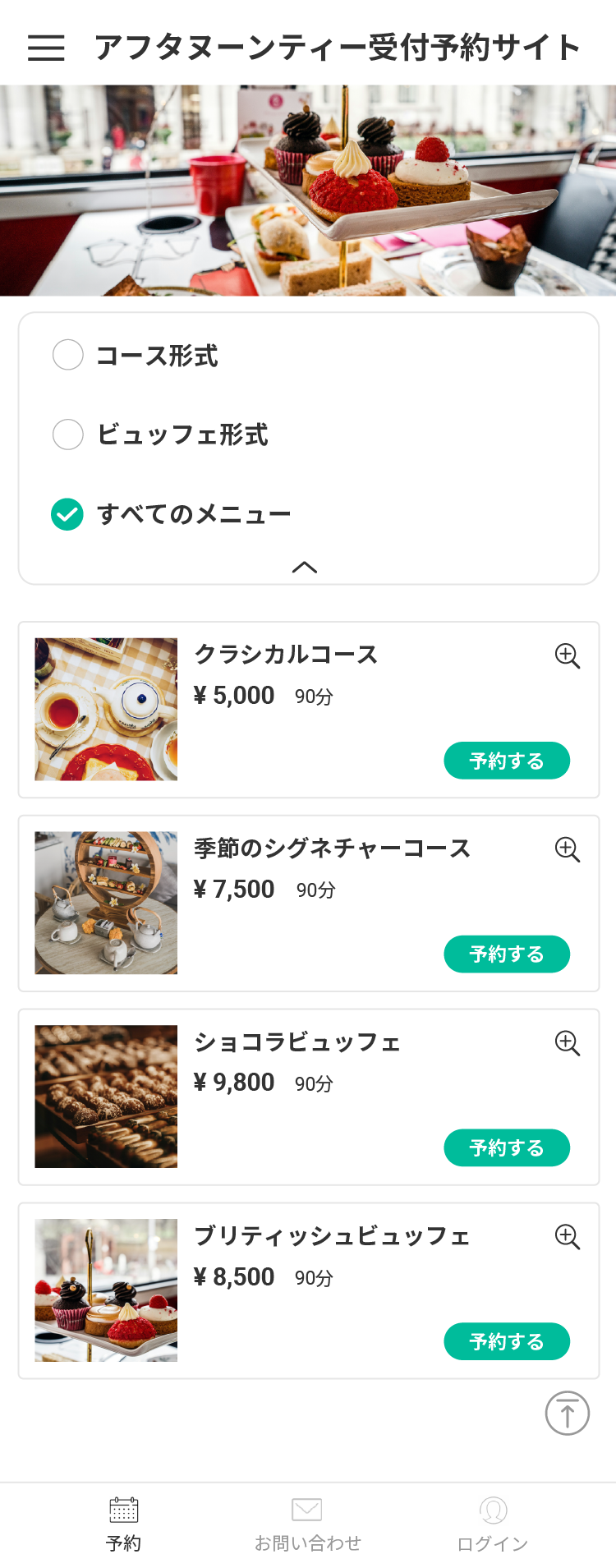
Task: Open magnifier for ショコラビュッフェ
Action: [x=567, y=1043]
